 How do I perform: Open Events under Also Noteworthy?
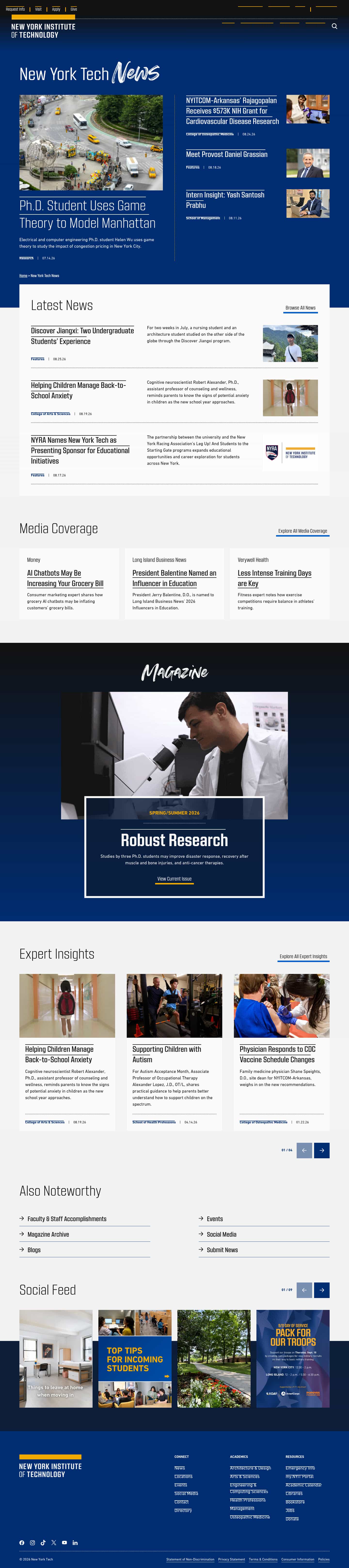[215, 1219]
